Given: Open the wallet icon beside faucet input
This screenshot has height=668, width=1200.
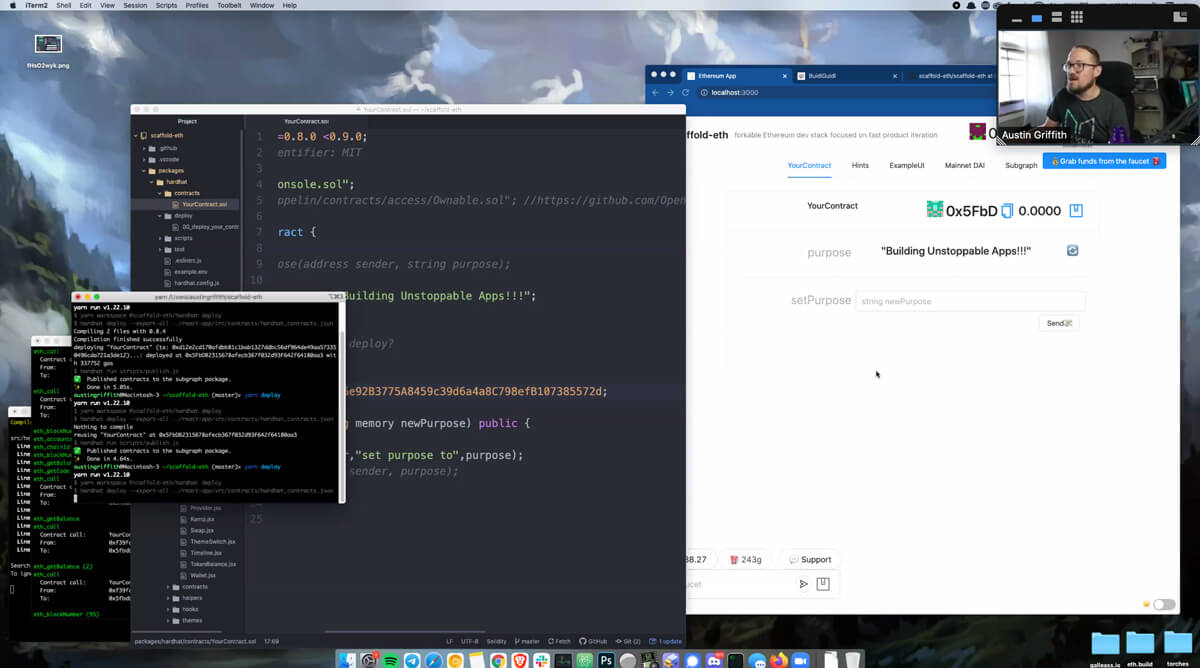Looking at the screenshot, I should (823, 584).
